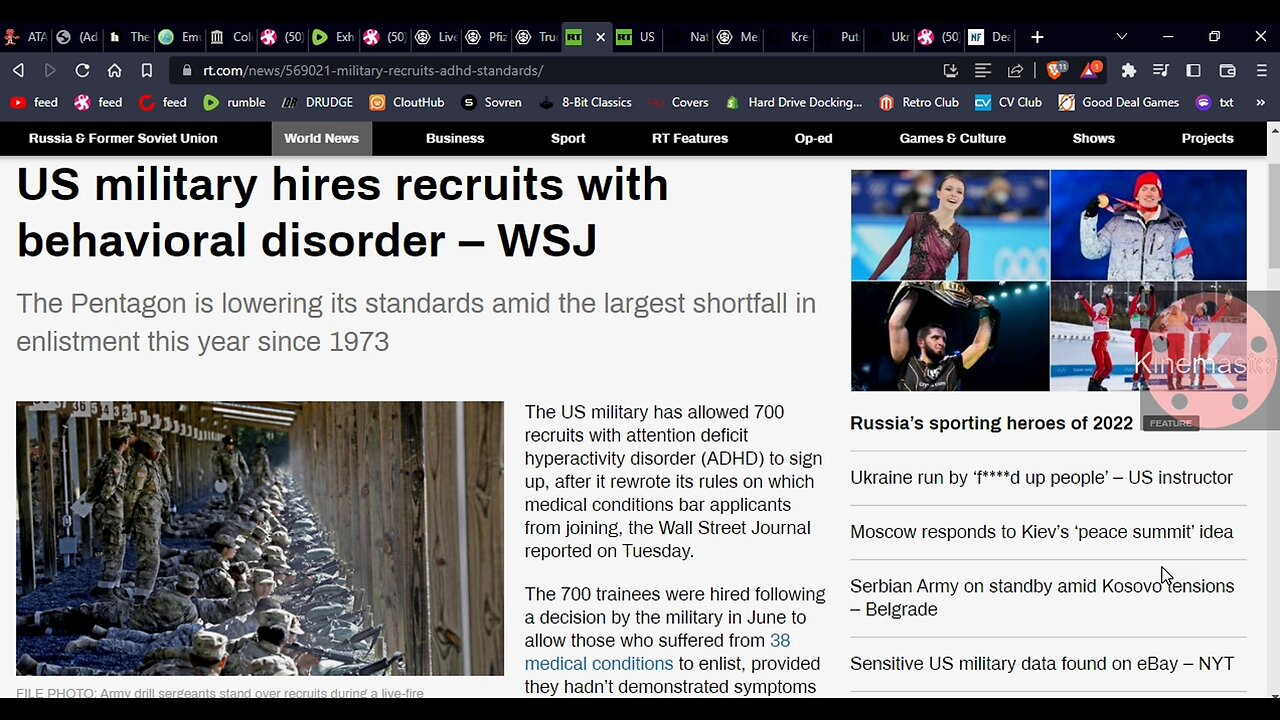Open reader mode icon in address bar
The width and height of the screenshot is (1280, 720).
click(x=983, y=70)
